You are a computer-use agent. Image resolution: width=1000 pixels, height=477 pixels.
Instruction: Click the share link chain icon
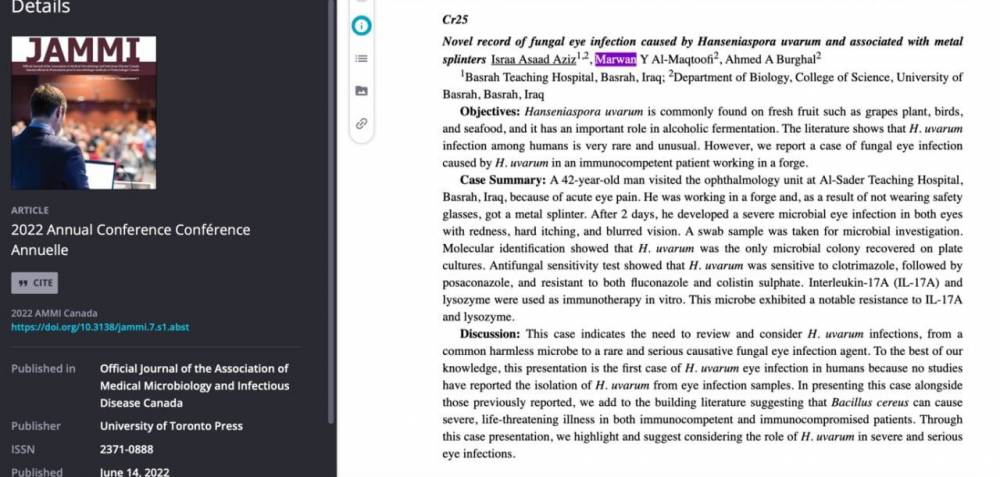(361, 123)
